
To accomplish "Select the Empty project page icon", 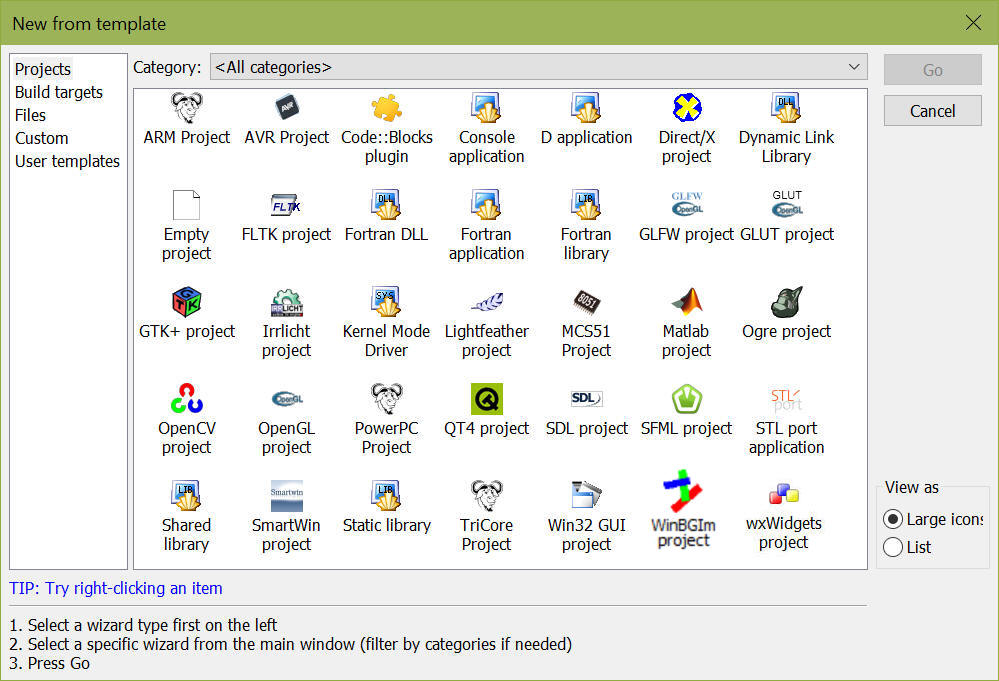I will pyautogui.click(x=187, y=204).
